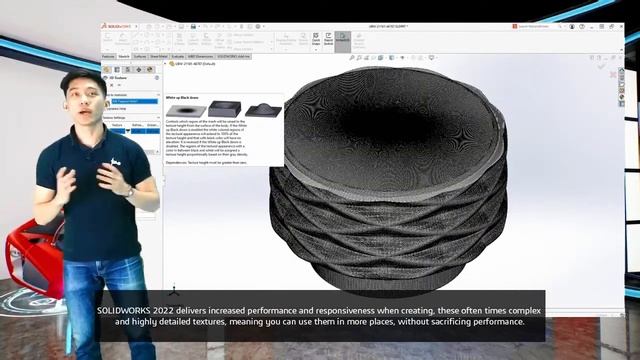Switch to the SOLIDWORKS Add-Ins tab
The image size is (640, 360).
pos(233,57)
